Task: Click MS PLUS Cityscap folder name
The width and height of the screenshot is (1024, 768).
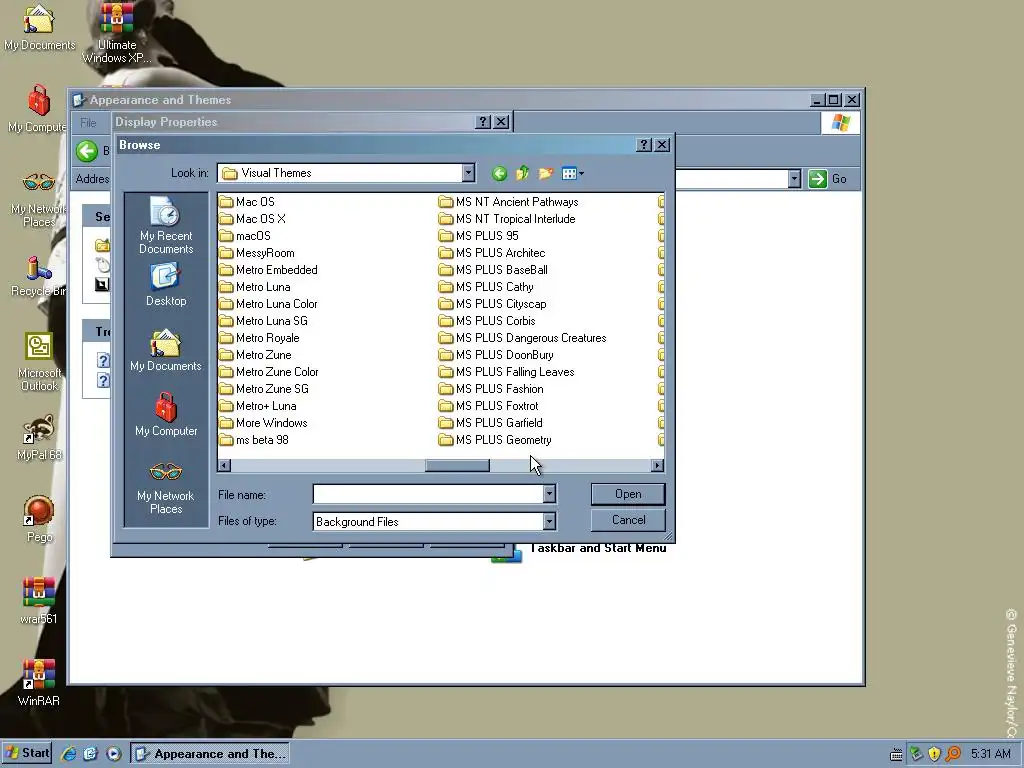Action: coord(501,304)
